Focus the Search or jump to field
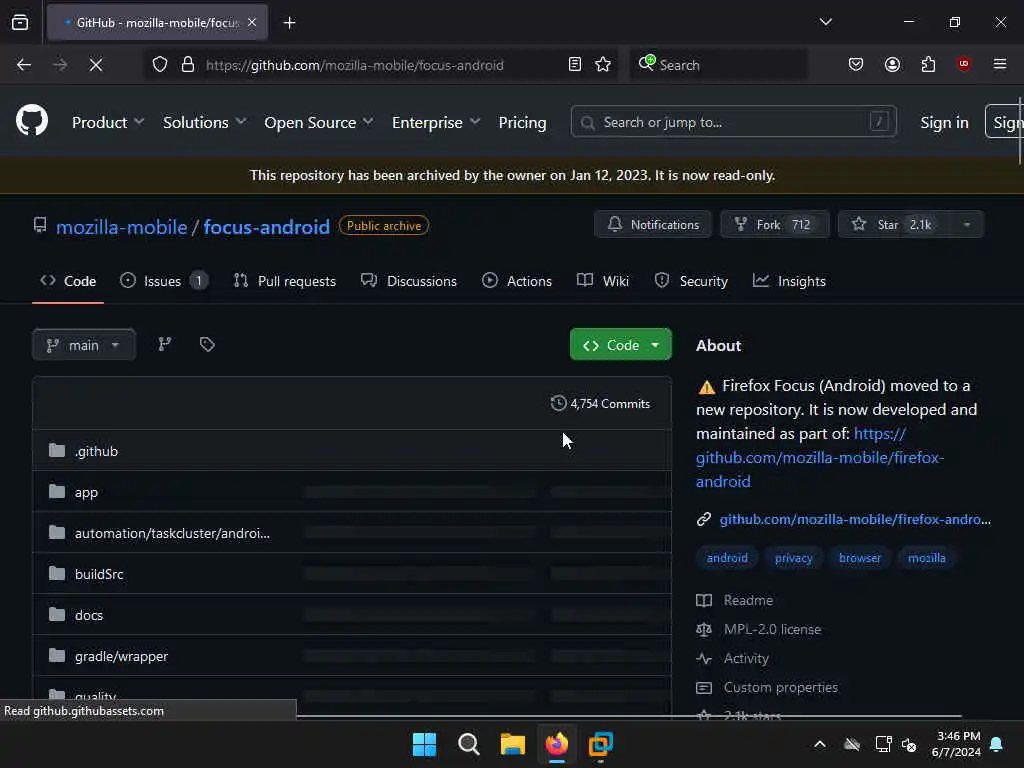The height and width of the screenshot is (768, 1024). [x=733, y=122]
